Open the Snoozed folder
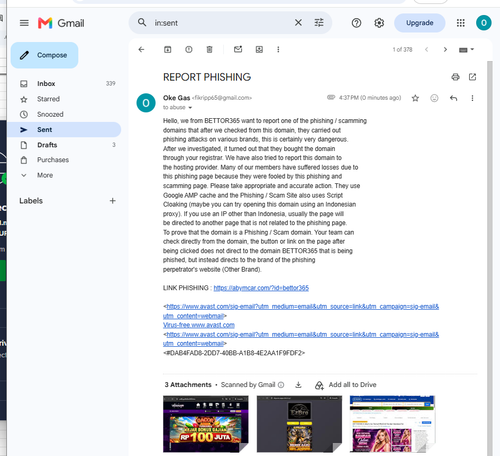This screenshot has height=456, width=500. (x=64, y=114)
